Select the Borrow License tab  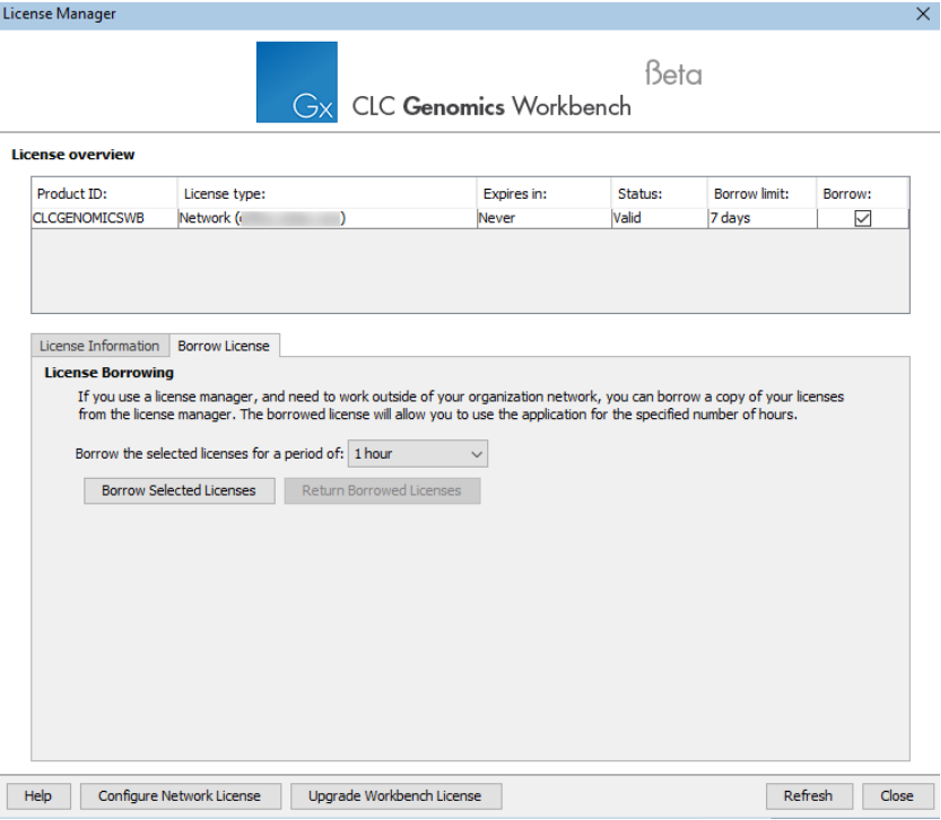tap(224, 346)
